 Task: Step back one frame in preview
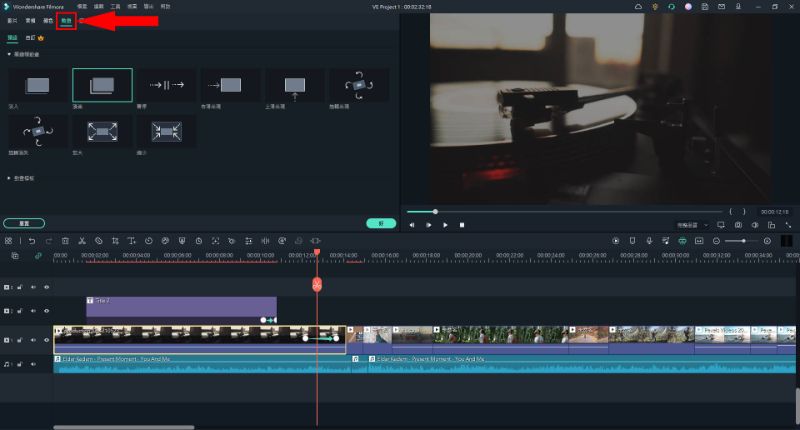coord(412,225)
